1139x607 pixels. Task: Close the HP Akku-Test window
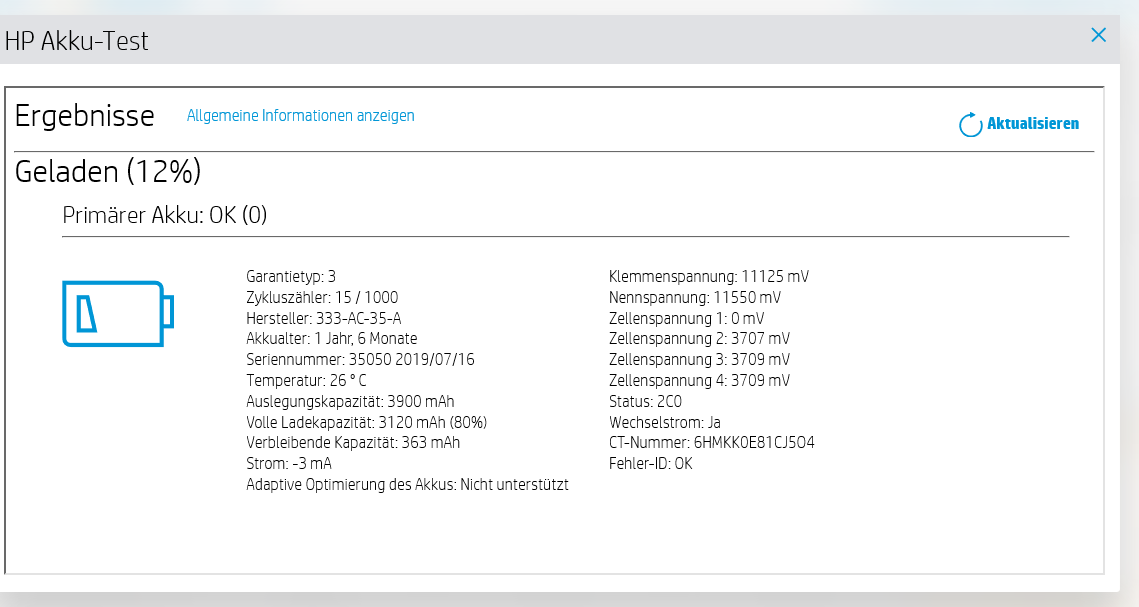click(1098, 34)
